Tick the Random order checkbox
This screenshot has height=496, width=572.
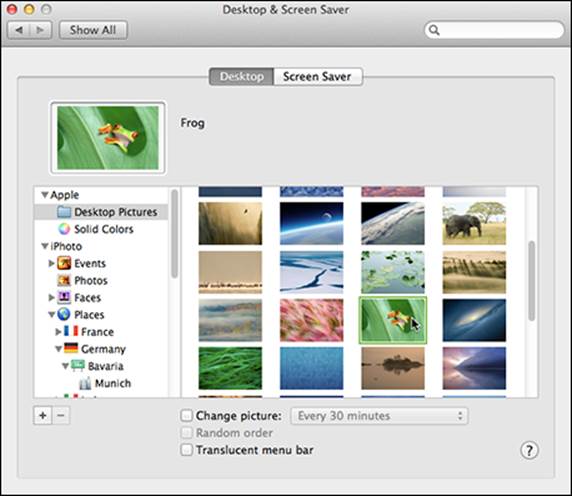[186, 433]
